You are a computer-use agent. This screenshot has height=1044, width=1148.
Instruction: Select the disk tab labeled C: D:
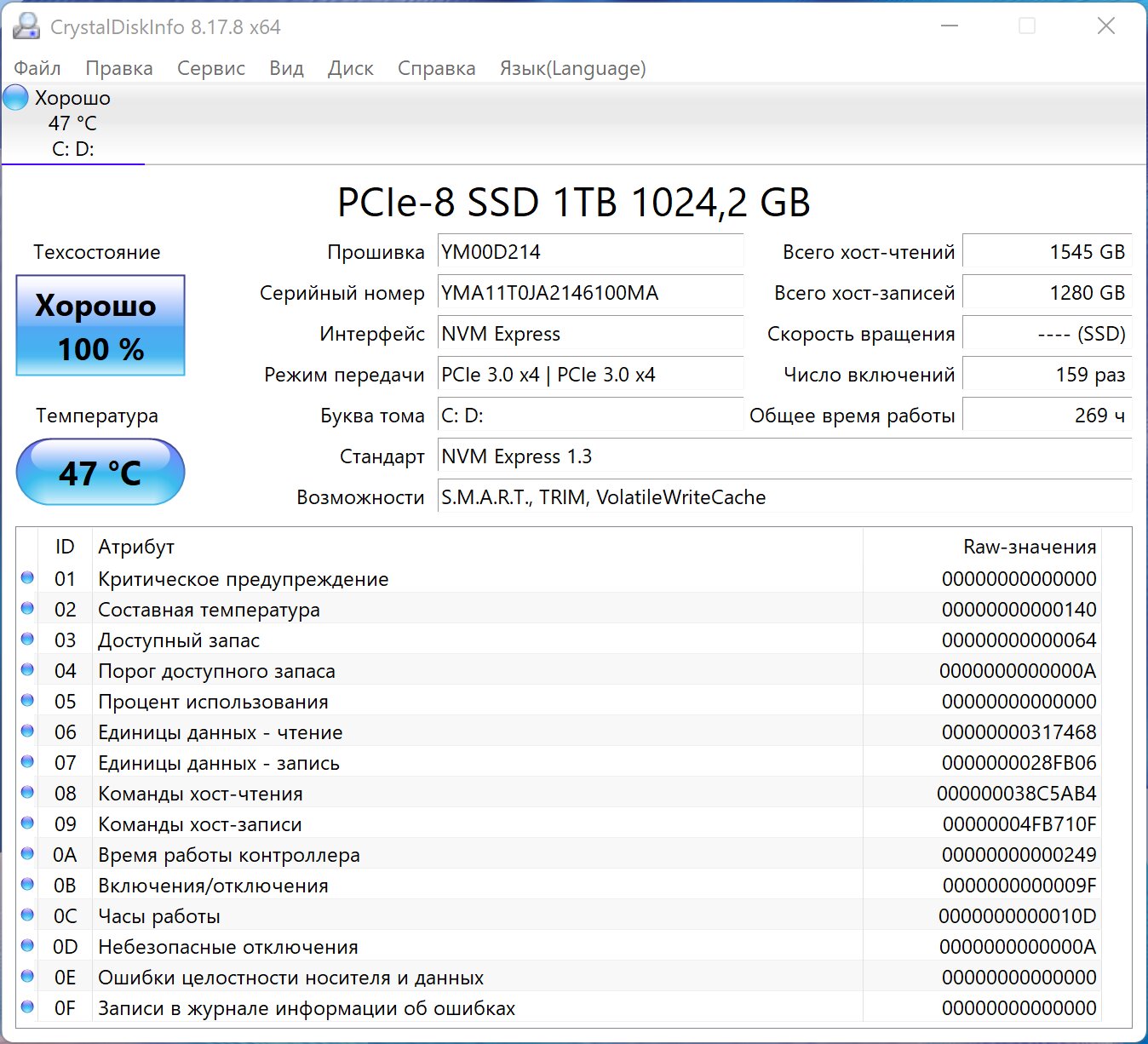(73, 123)
